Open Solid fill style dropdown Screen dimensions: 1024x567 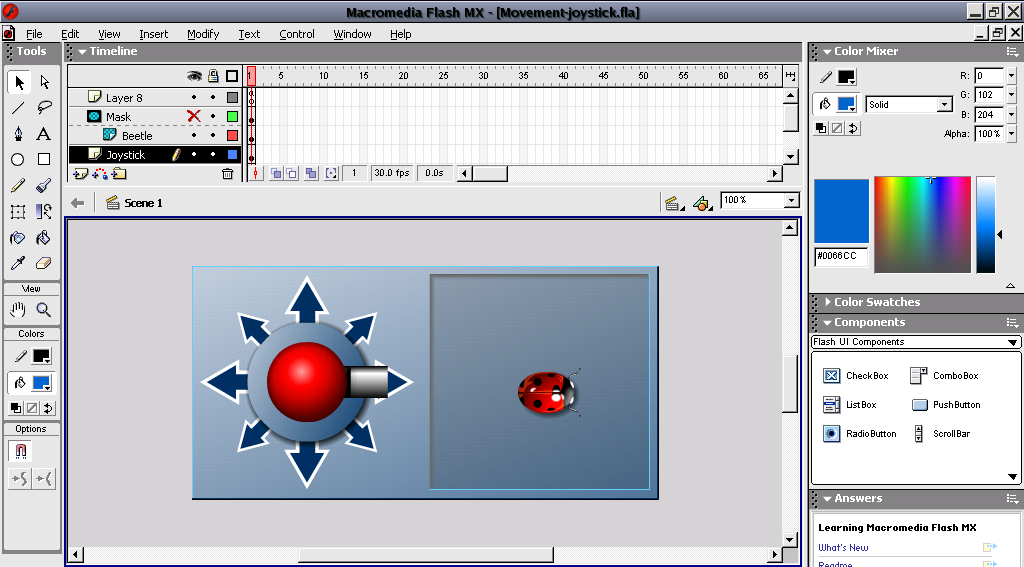pyautogui.click(x=944, y=105)
